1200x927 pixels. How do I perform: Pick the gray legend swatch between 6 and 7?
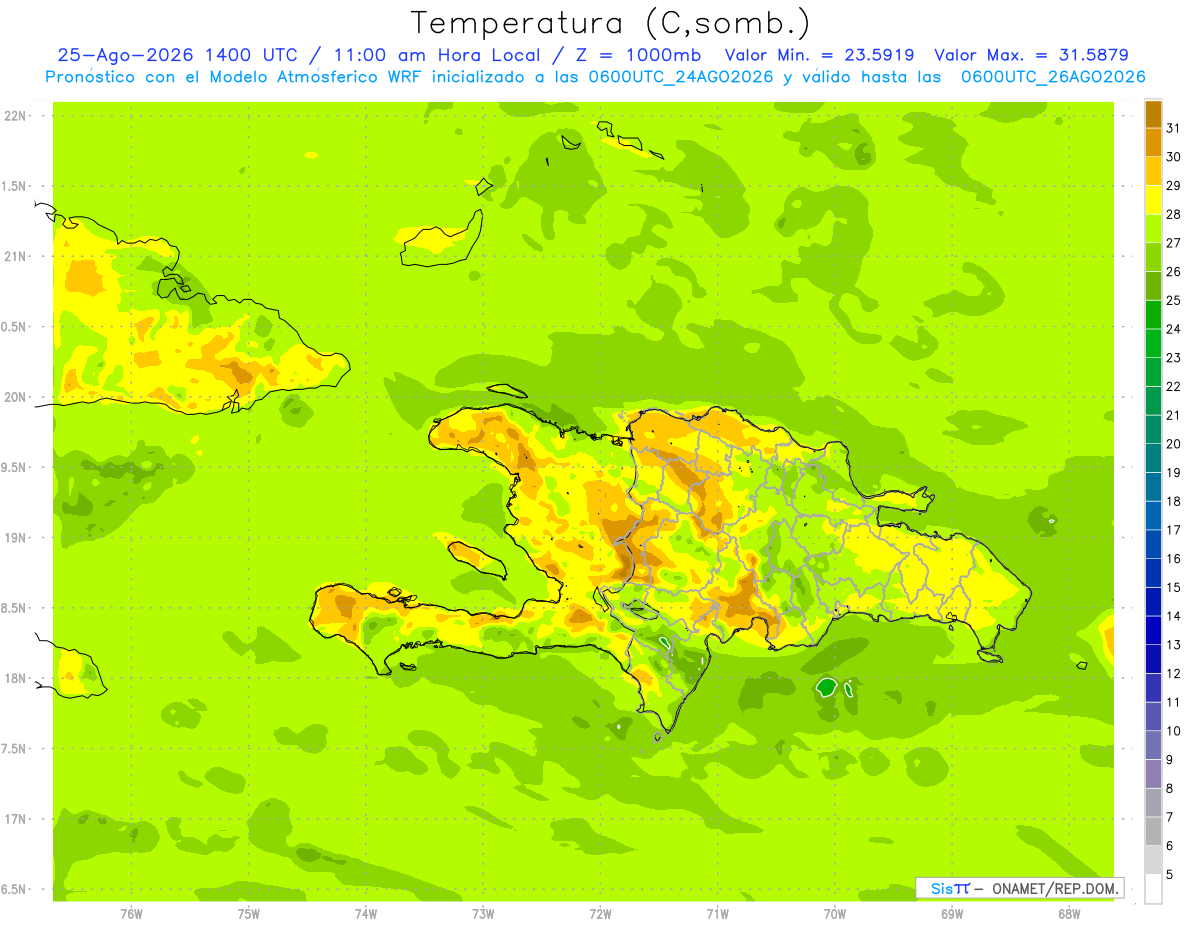(x=1153, y=831)
